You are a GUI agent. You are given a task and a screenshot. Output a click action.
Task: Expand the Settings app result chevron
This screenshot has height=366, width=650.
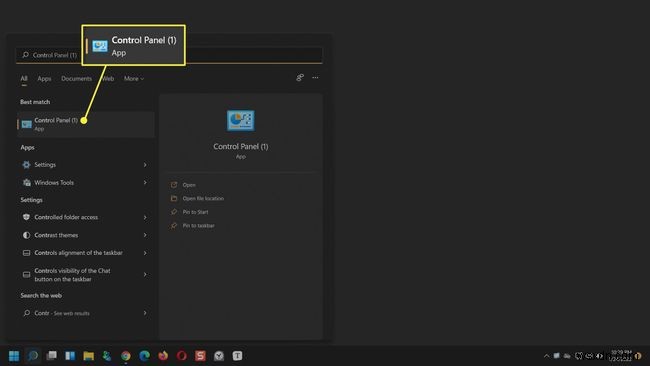(145, 165)
